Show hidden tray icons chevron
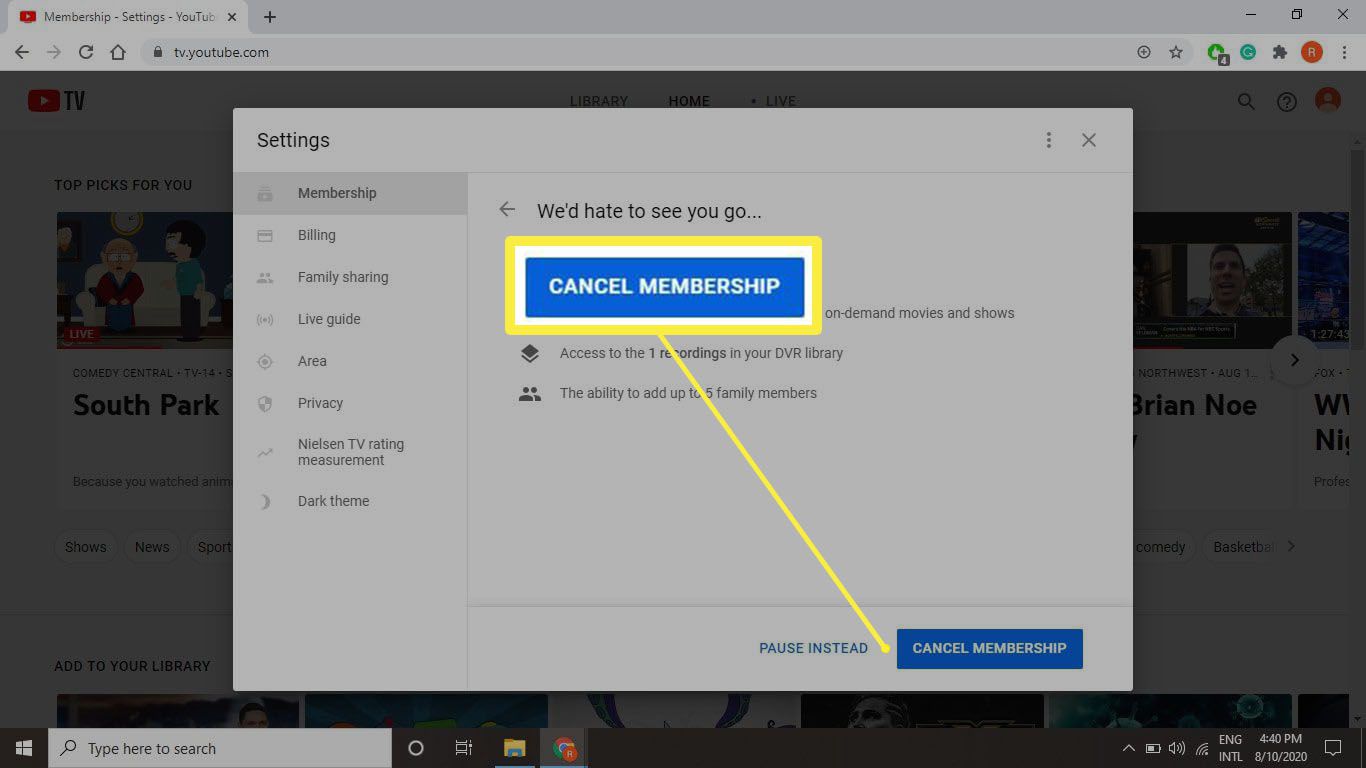Image resolution: width=1366 pixels, height=768 pixels. coord(1129,748)
